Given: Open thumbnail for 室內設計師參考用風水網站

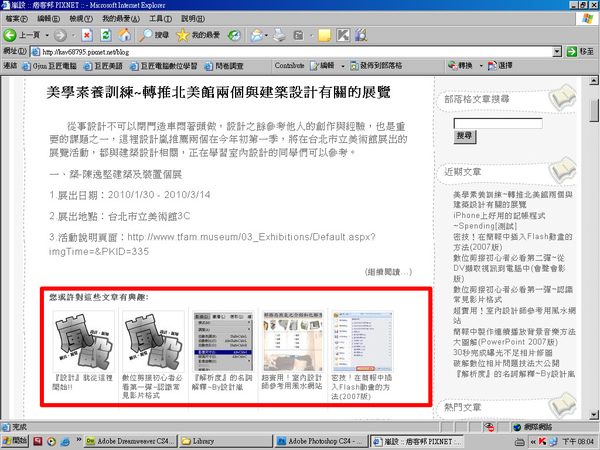Looking at the screenshot, I should 293,341.
